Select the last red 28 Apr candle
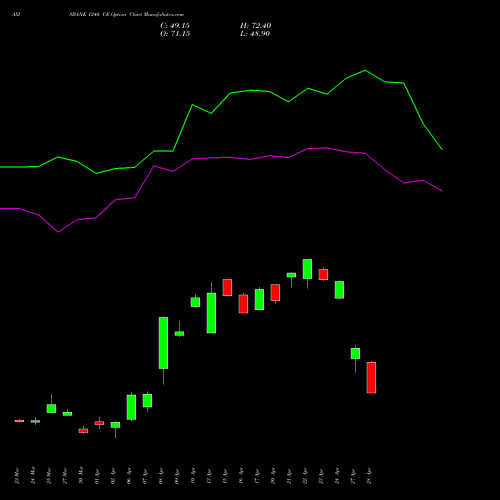Screen dimensions: 500x500 [x=371, y=377]
